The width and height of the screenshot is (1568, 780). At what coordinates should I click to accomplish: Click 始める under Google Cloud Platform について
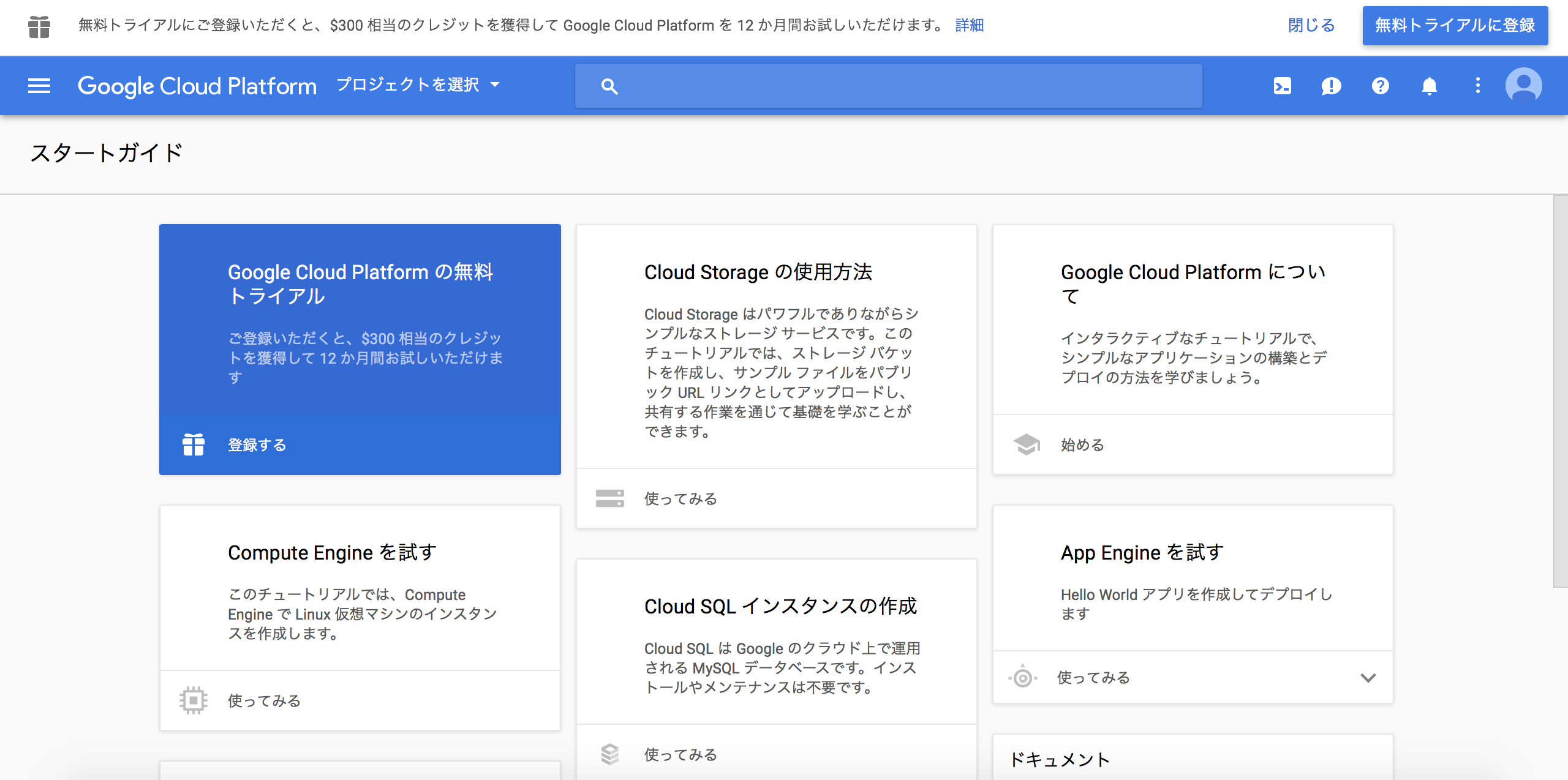click(x=1082, y=445)
